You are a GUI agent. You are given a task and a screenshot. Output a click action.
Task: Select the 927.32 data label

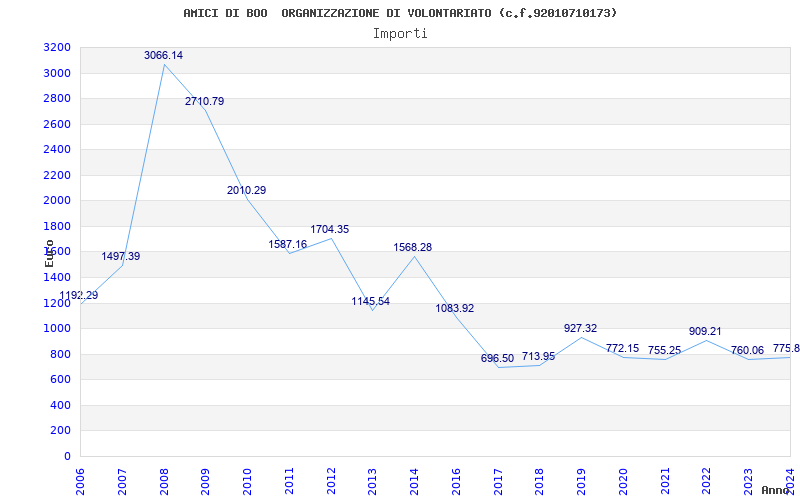pos(580,329)
